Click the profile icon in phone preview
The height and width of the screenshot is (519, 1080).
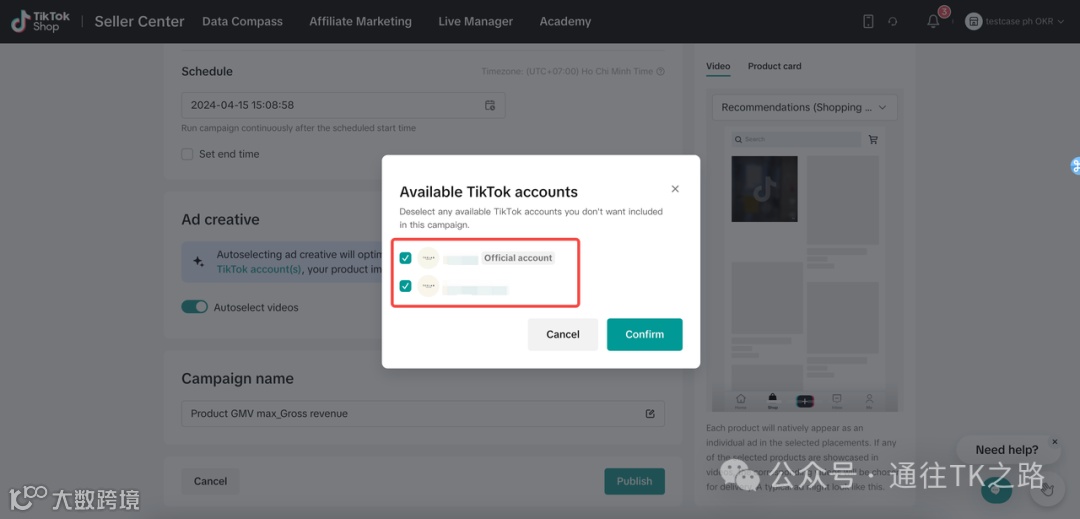pos(869,400)
